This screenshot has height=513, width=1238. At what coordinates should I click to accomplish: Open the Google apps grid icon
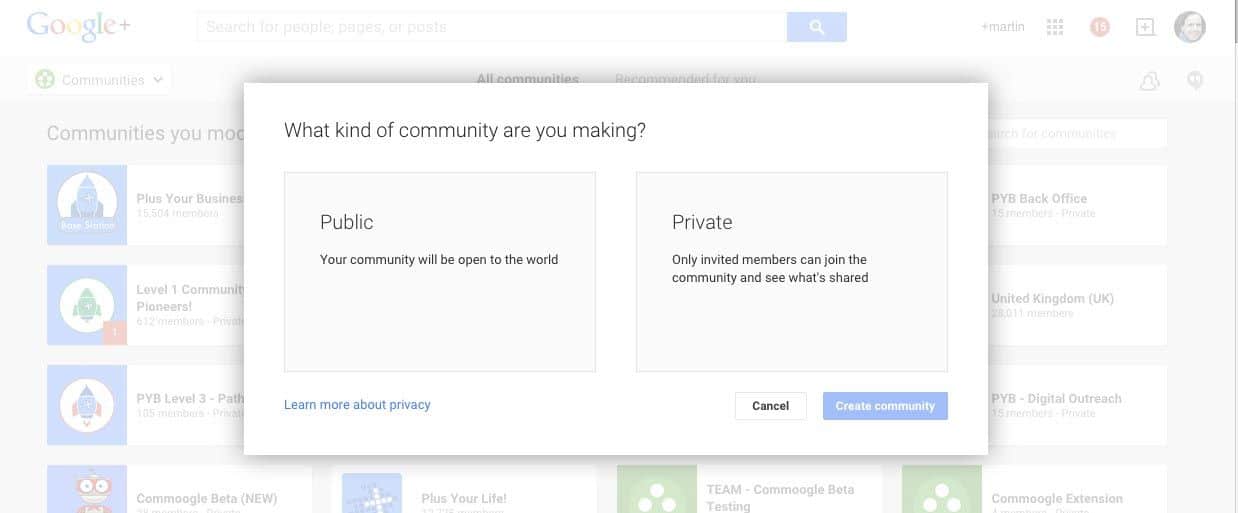click(1054, 27)
